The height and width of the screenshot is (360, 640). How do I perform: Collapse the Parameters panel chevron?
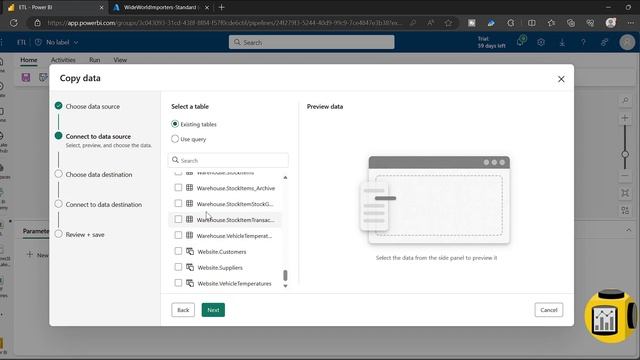coord(628,230)
